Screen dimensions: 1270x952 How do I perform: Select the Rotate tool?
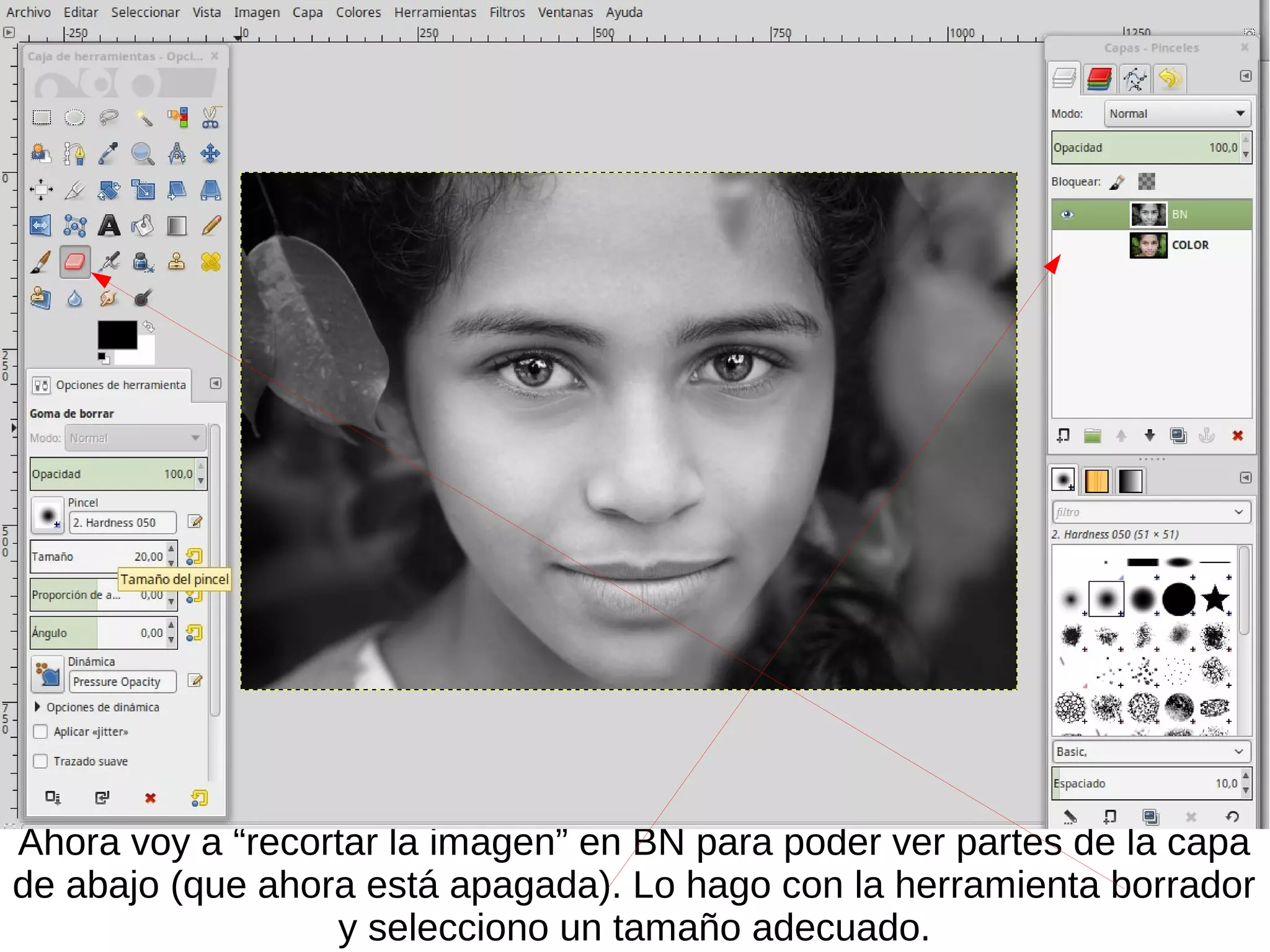click(x=109, y=190)
